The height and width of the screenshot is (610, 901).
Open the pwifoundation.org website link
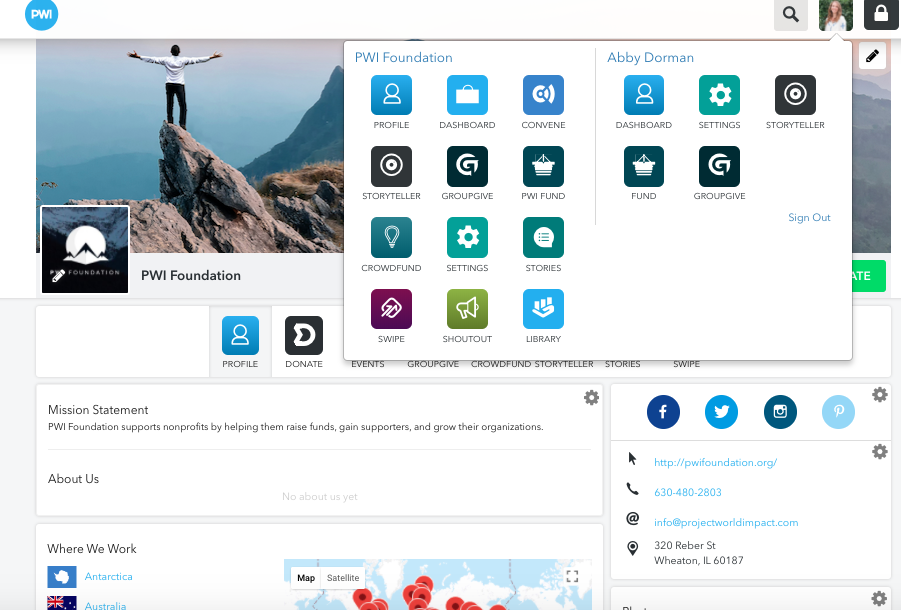tap(715, 463)
